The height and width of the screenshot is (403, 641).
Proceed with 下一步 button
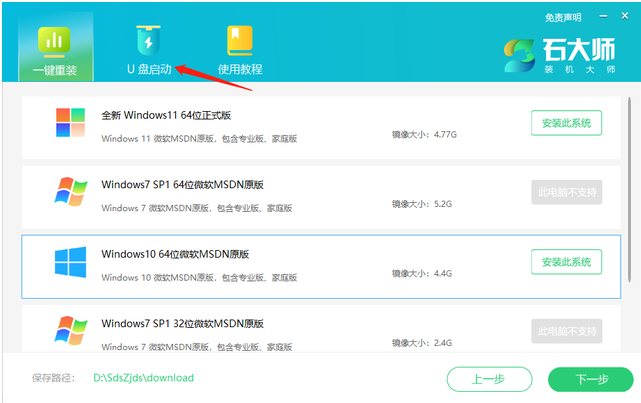(x=591, y=379)
